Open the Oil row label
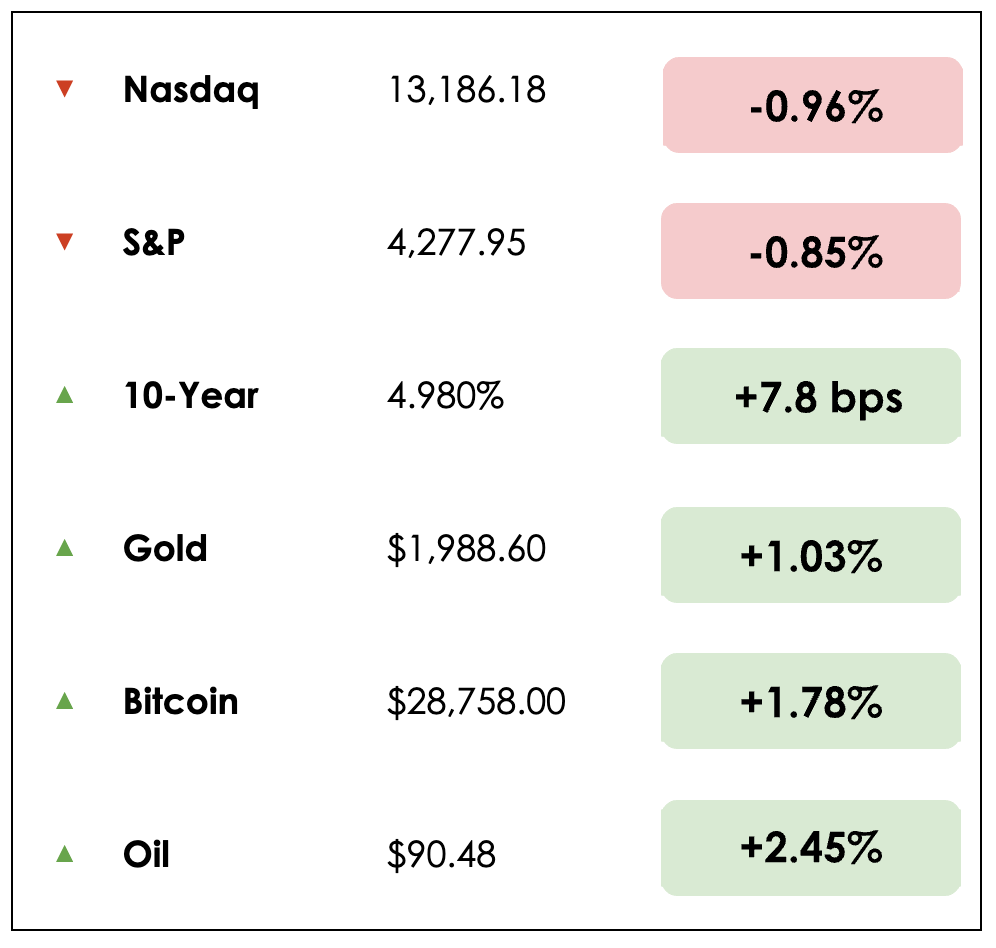 (x=146, y=854)
